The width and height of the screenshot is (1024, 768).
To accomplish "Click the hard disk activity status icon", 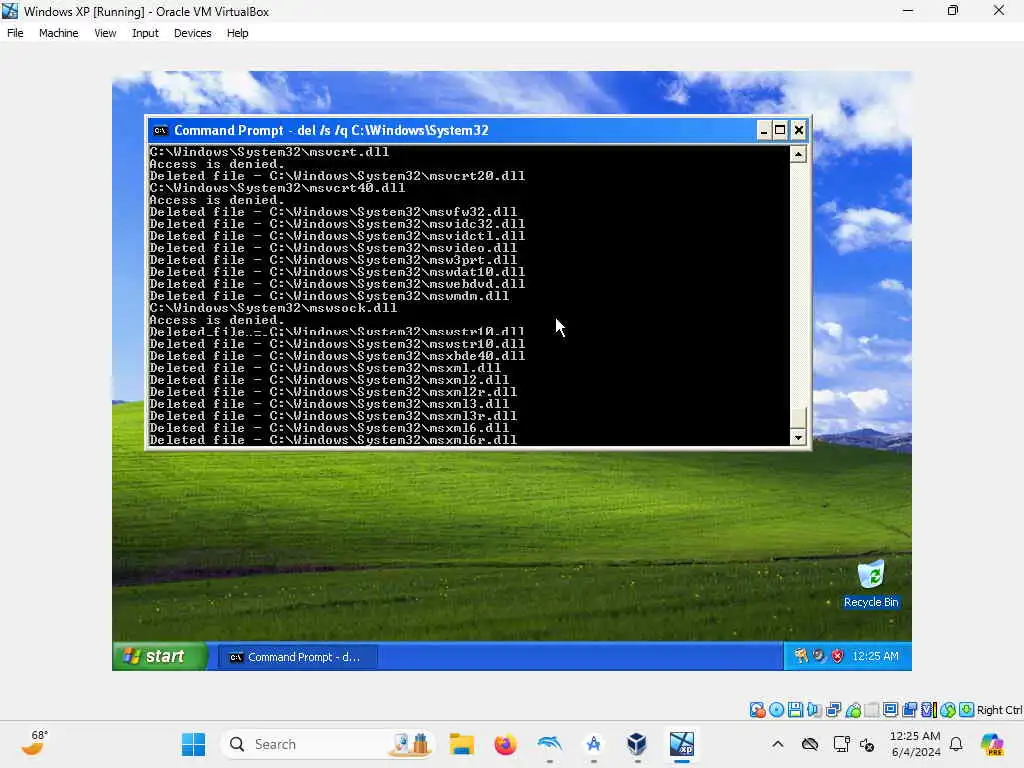I will coord(758,709).
